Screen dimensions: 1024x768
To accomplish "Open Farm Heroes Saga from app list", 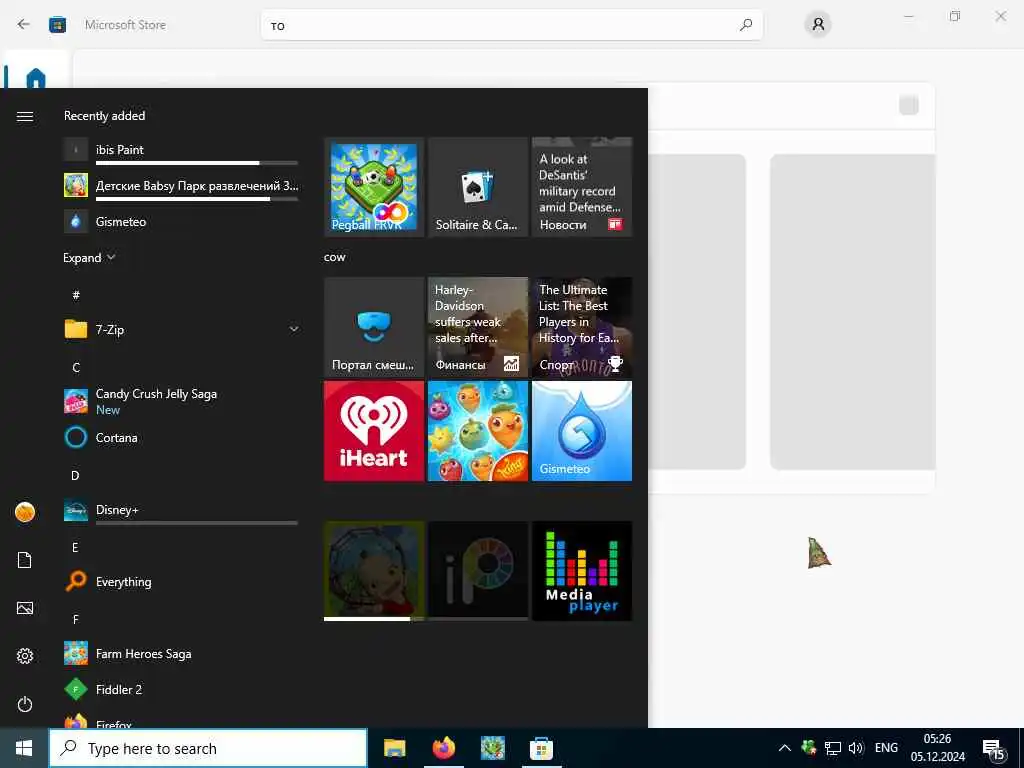I will pyautogui.click(x=180, y=654).
